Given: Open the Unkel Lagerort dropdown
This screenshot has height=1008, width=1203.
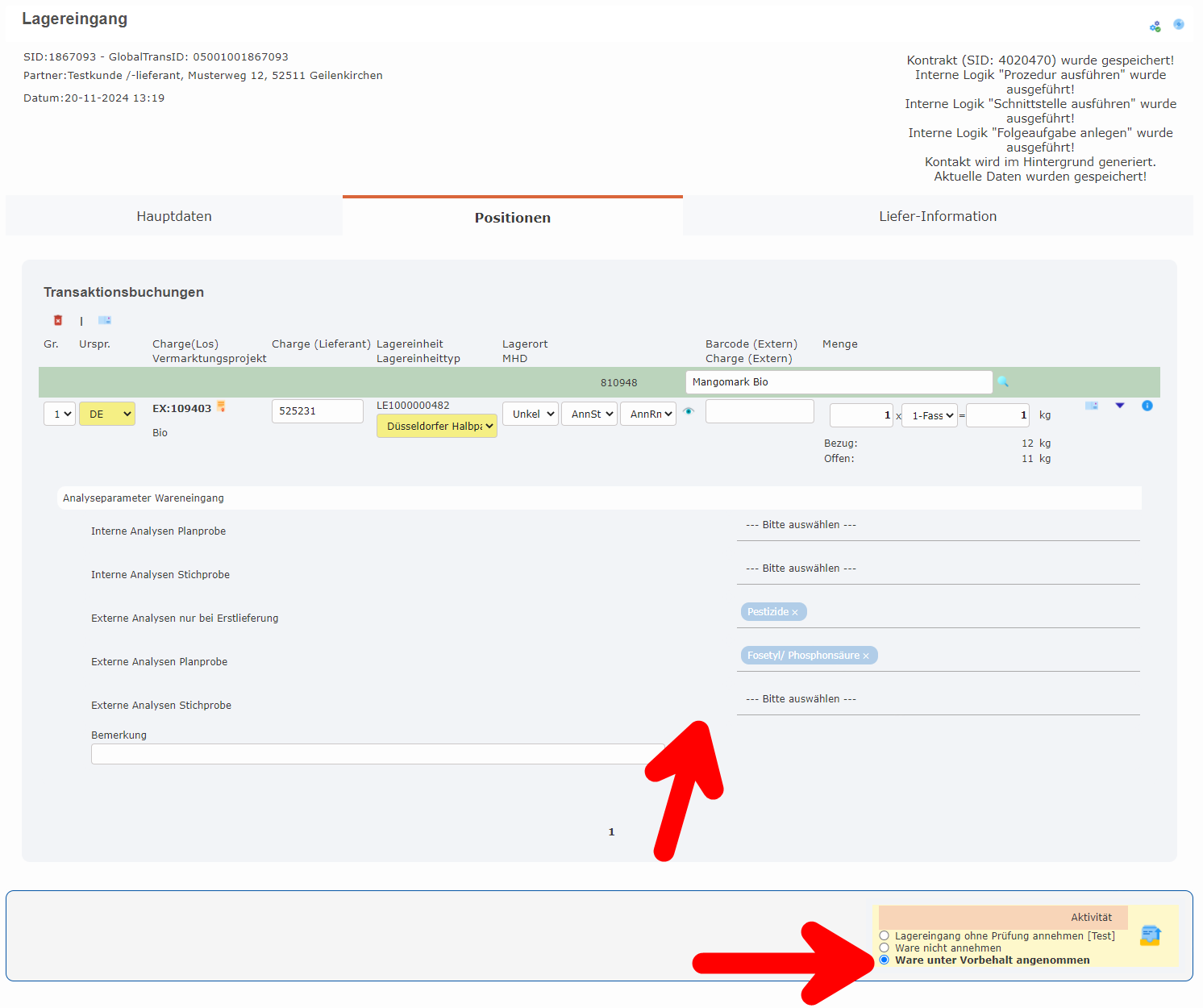Looking at the screenshot, I should click(530, 414).
